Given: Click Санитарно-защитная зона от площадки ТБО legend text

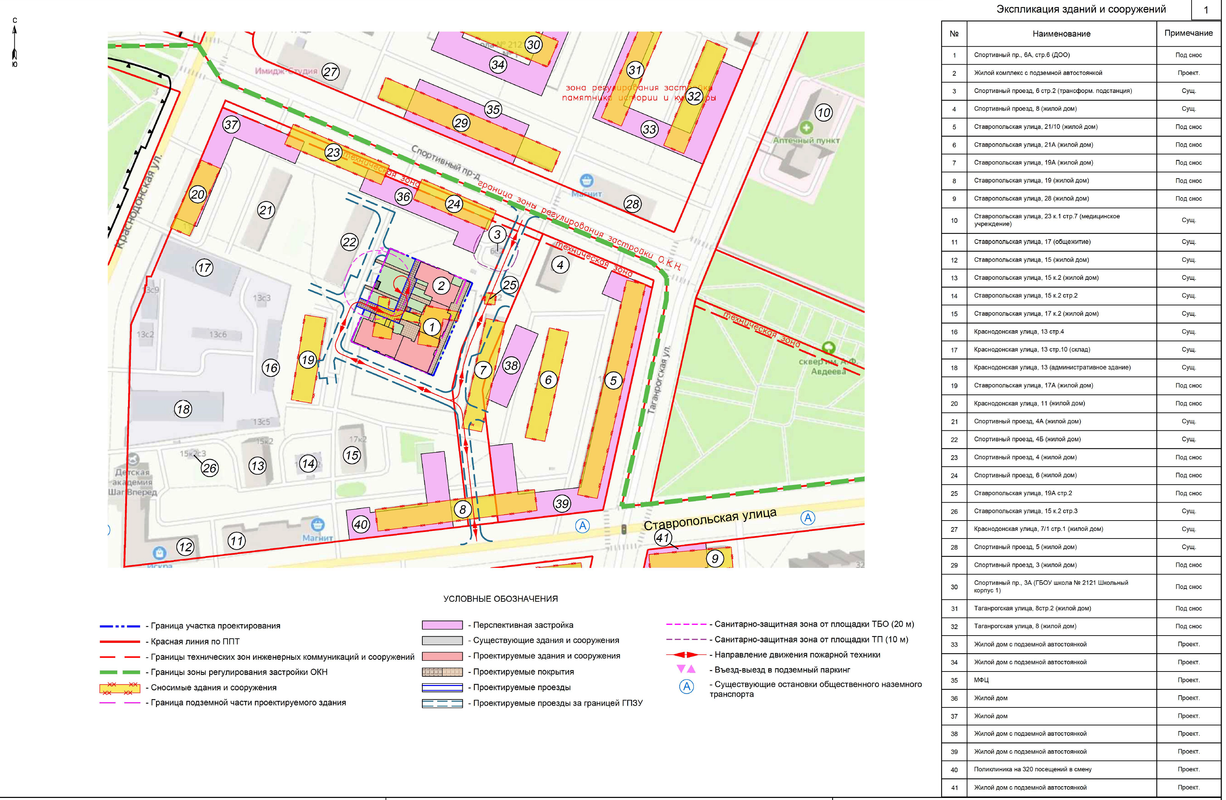Looking at the screenshot, I should [811, 624].
